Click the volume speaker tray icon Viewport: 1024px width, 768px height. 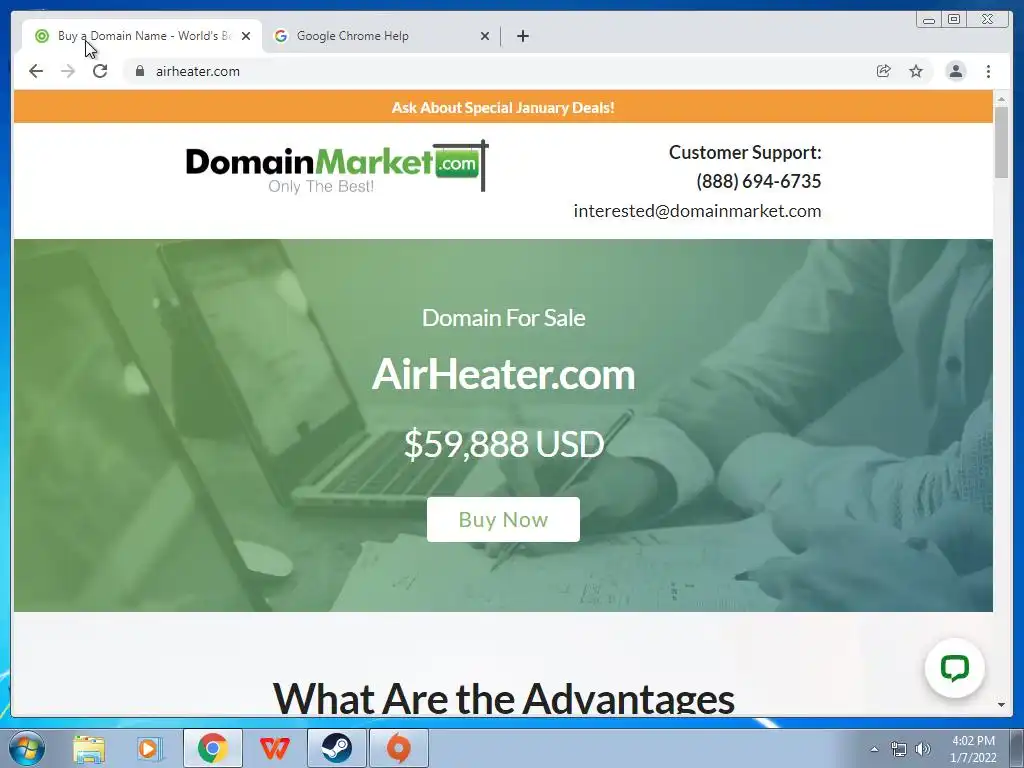click(x=923, y=749)
